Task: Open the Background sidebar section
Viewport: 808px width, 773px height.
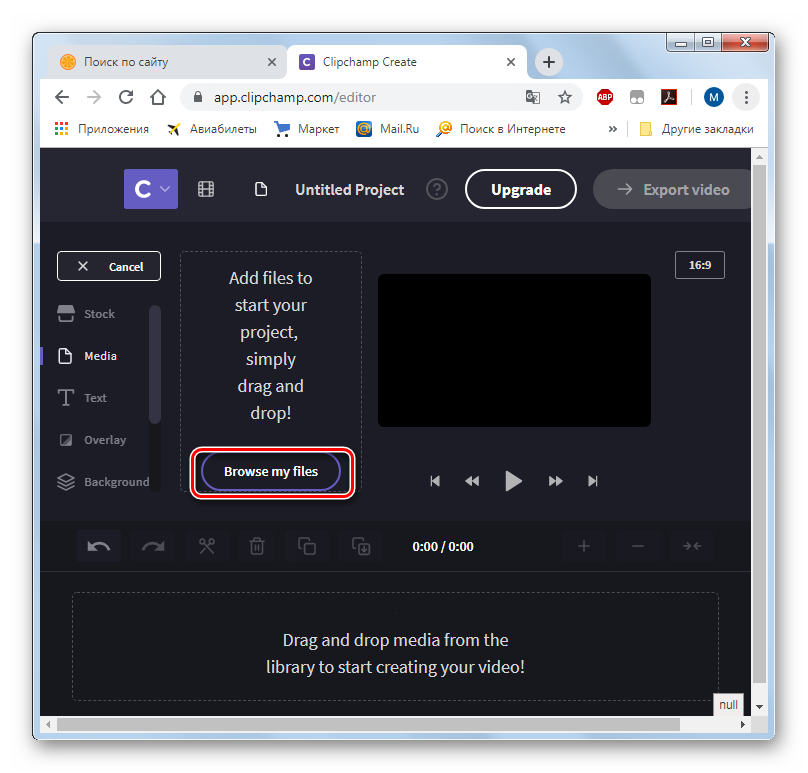Action: pos(103,482)
